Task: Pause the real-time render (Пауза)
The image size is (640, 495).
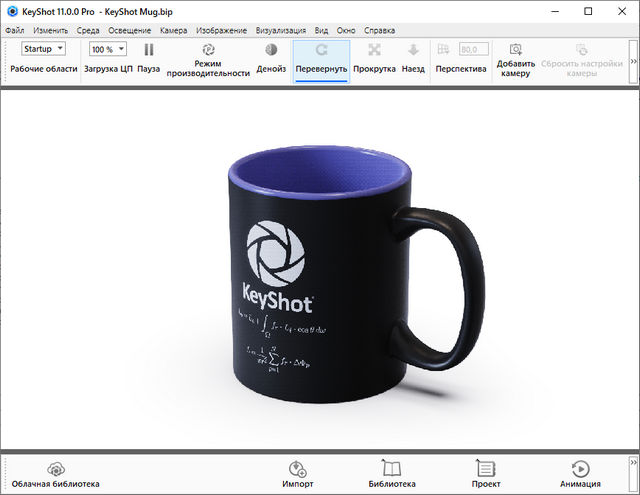Action: click(x=148, y=57)
